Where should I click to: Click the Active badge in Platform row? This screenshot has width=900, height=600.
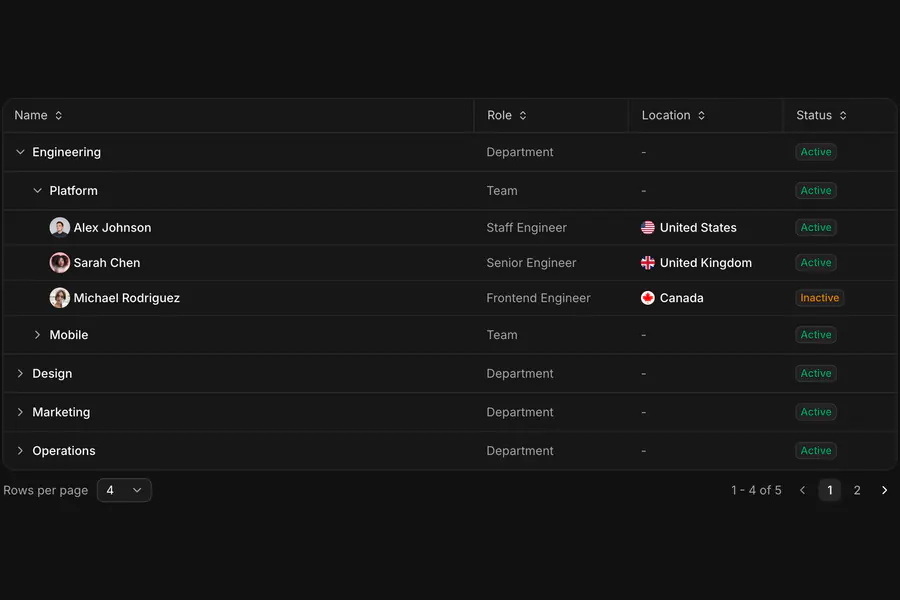pyautogui.click(x=816, y=191)
